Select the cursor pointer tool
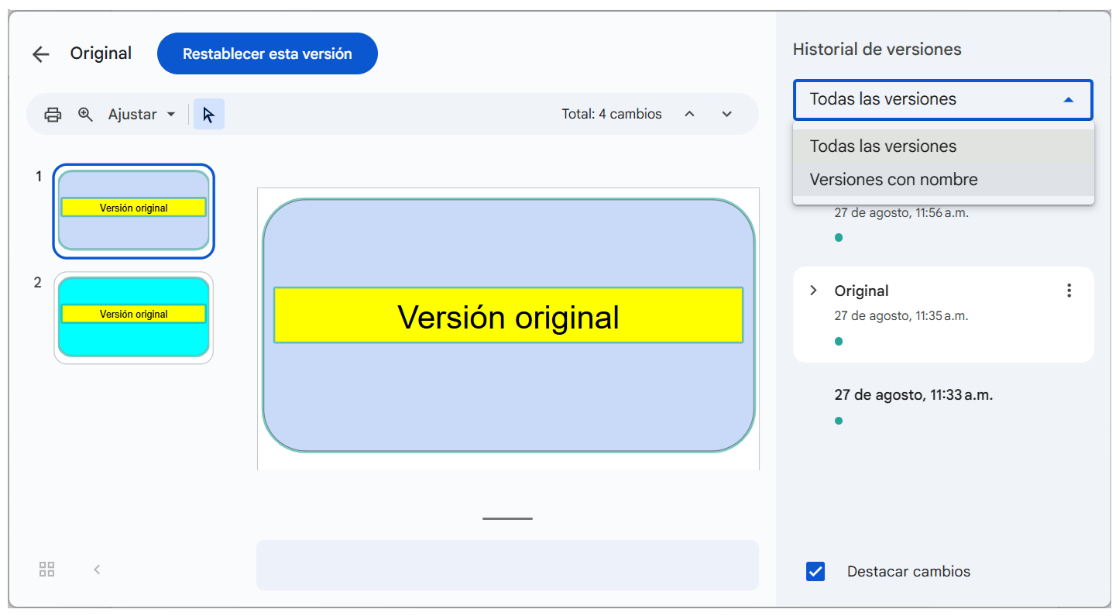 [208, 114]
